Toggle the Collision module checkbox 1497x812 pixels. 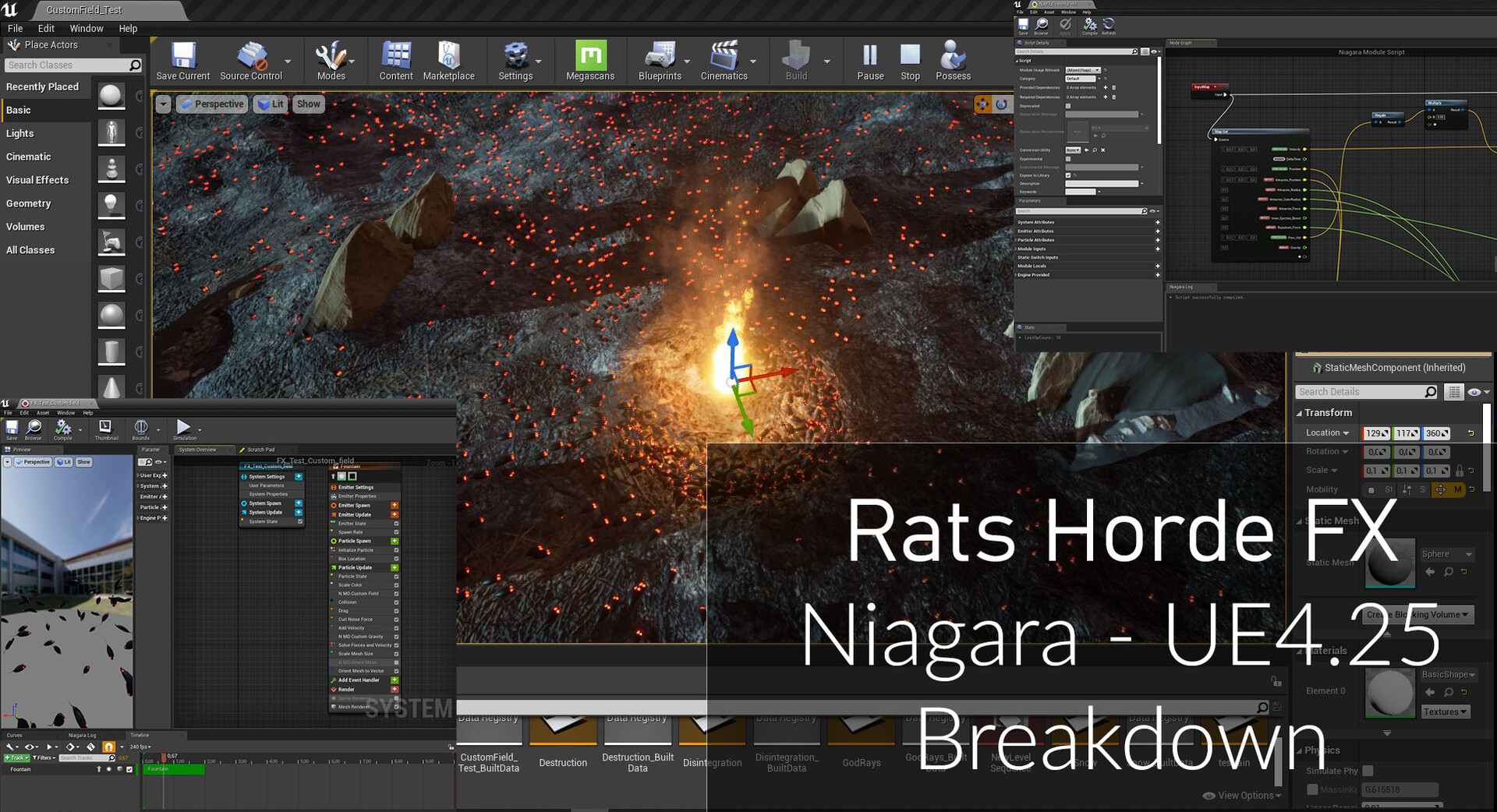pos(395,602)
